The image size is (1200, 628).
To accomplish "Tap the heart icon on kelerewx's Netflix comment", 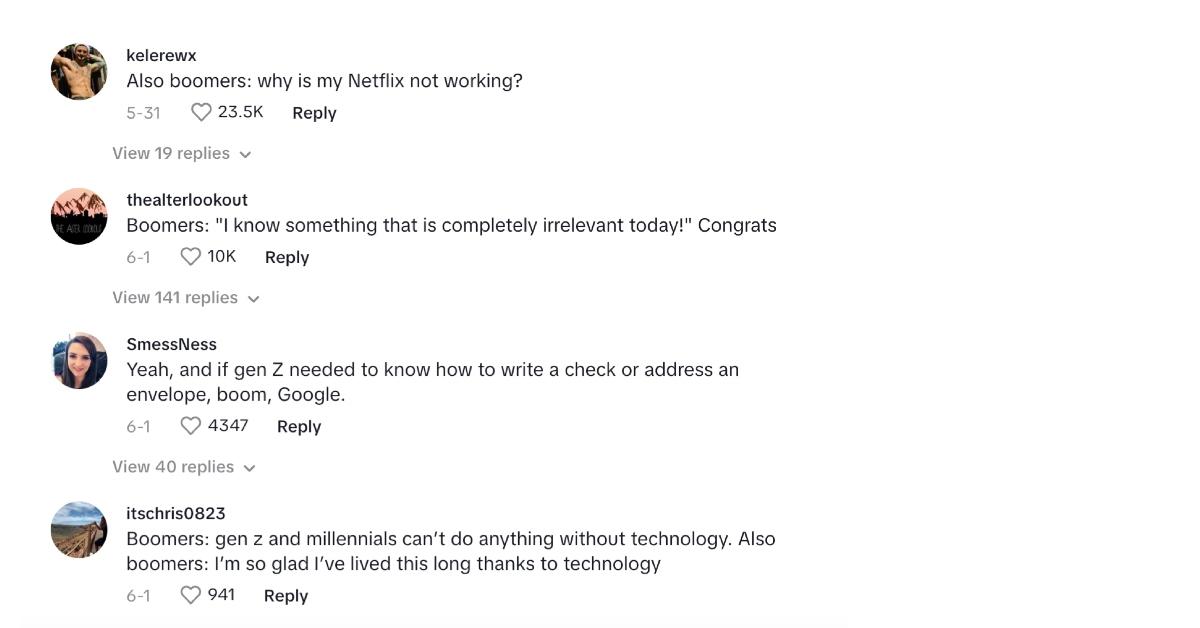I will point(200,112).
